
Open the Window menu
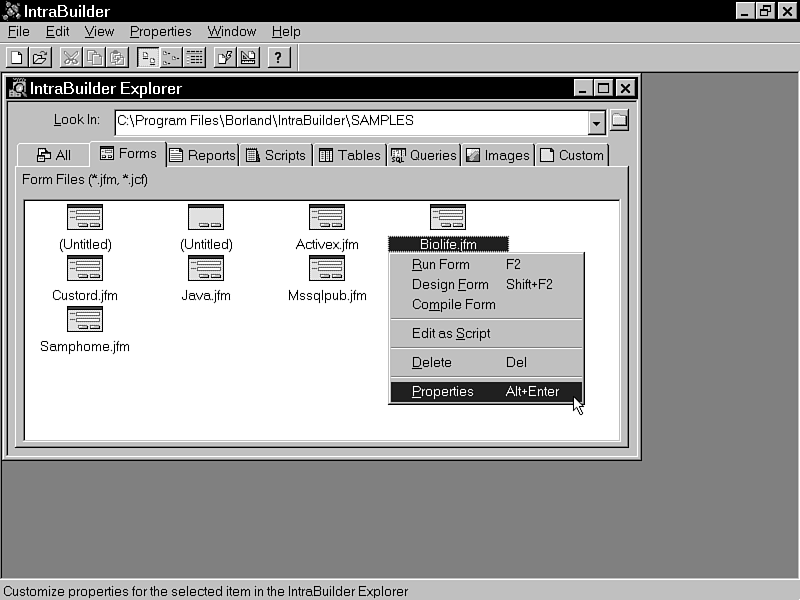point(231,32)
